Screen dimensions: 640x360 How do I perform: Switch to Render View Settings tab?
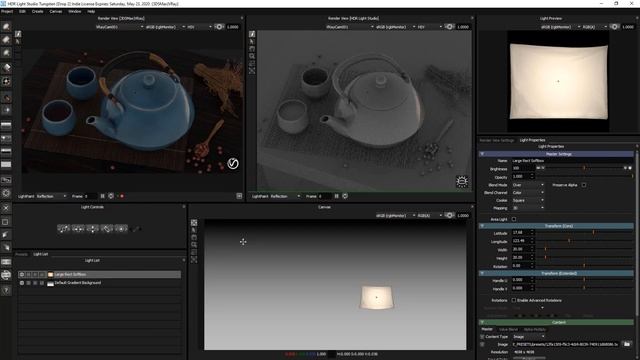pyautogui.click(x=497, y=140)
